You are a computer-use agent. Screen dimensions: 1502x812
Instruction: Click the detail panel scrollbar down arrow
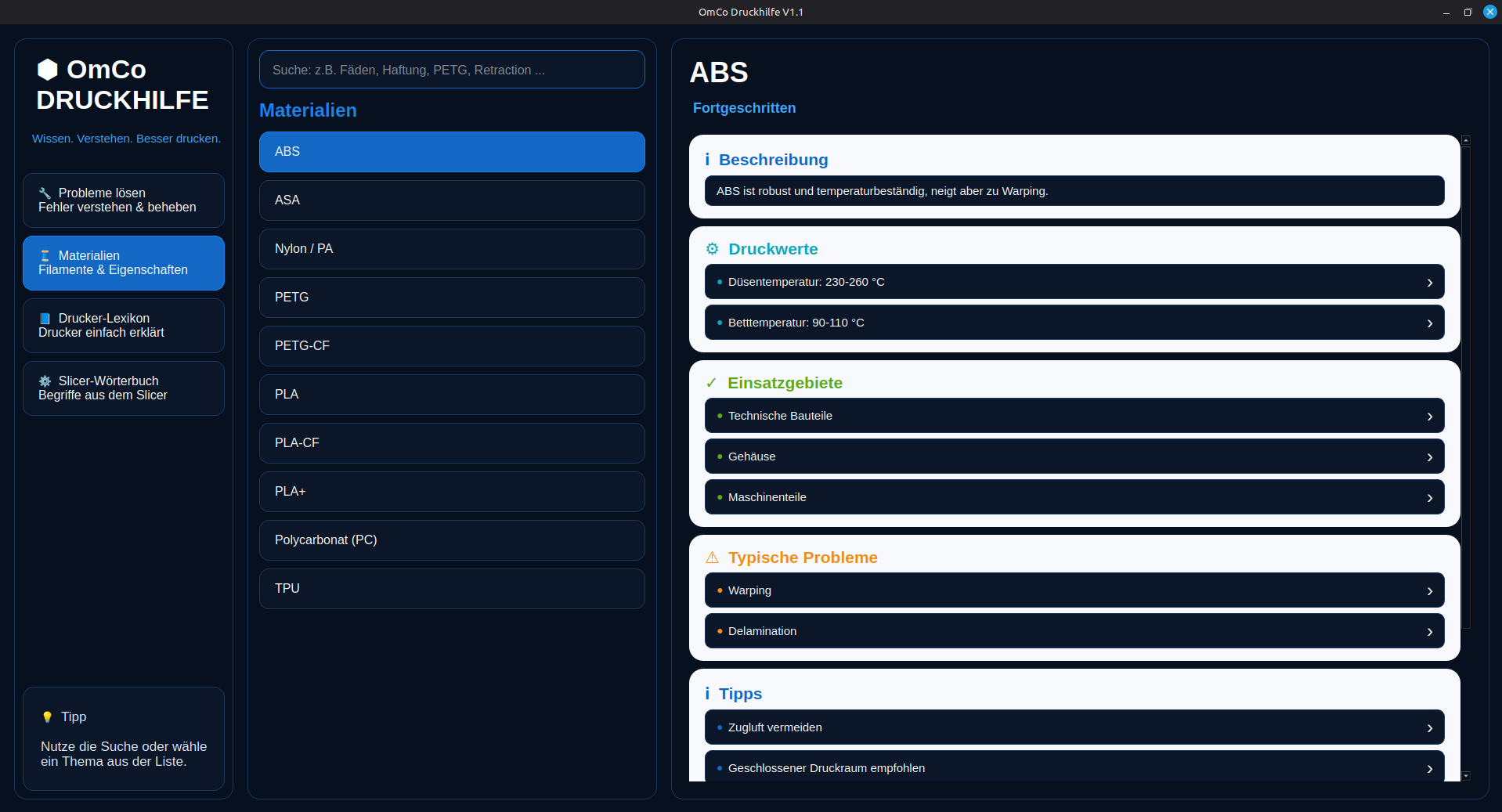click(1466, 776)
